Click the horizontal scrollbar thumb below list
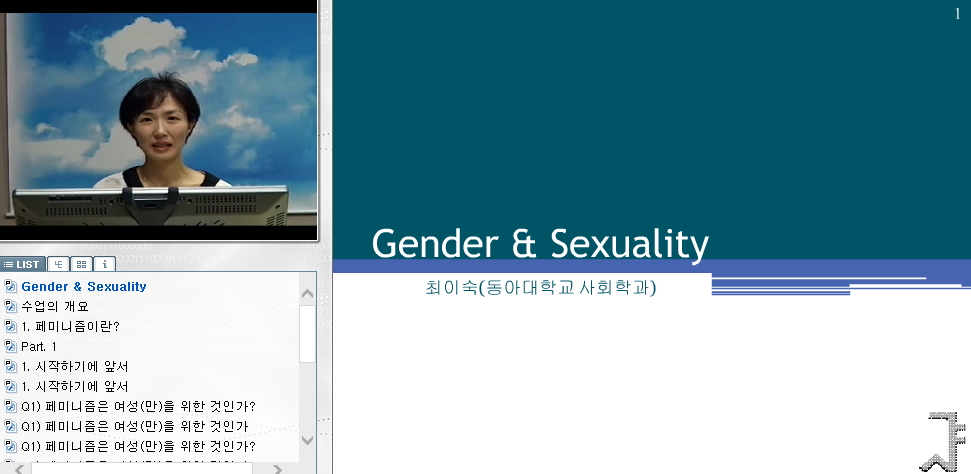971x474 pixels. click(x=142, y=469)
